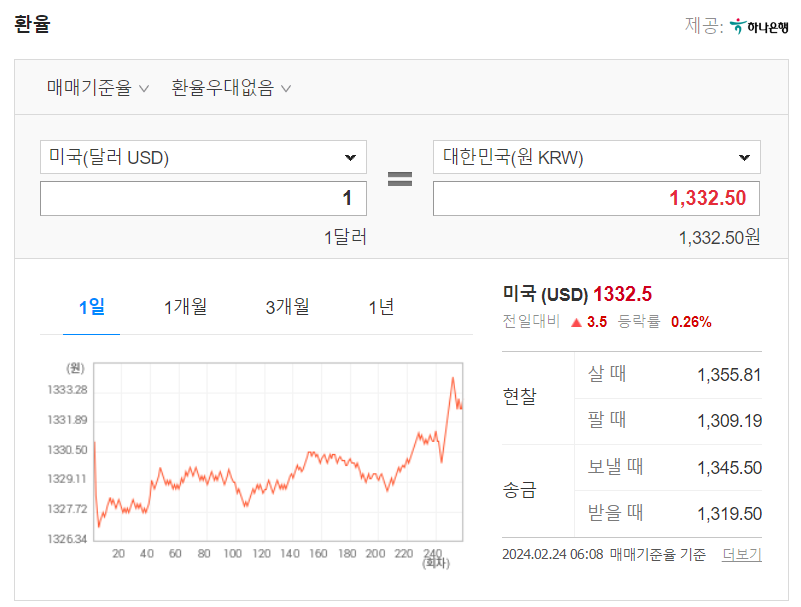This screenshot has width=801, height=607.
Task: Click the arrow in the USD select box
Action: click(x=350, y=157)
